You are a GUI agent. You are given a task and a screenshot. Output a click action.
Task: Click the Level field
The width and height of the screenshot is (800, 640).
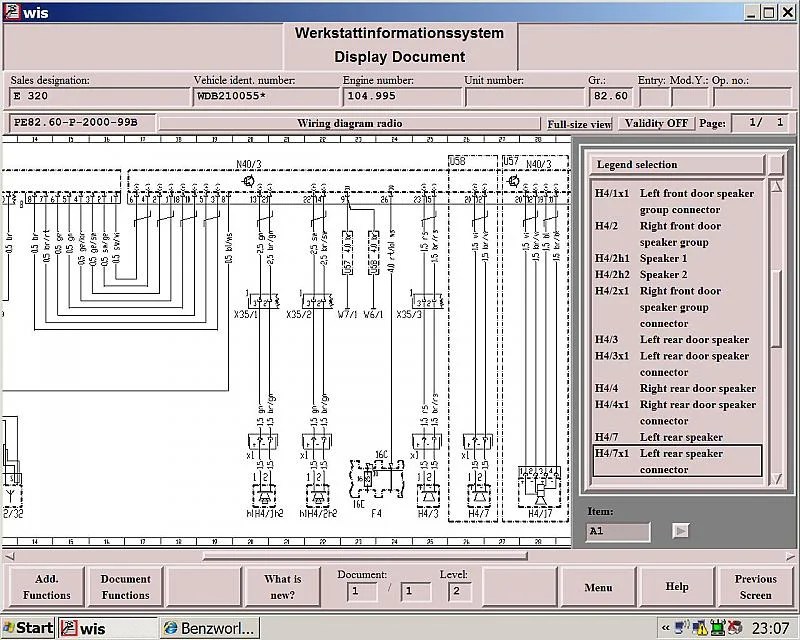[459, 592]
